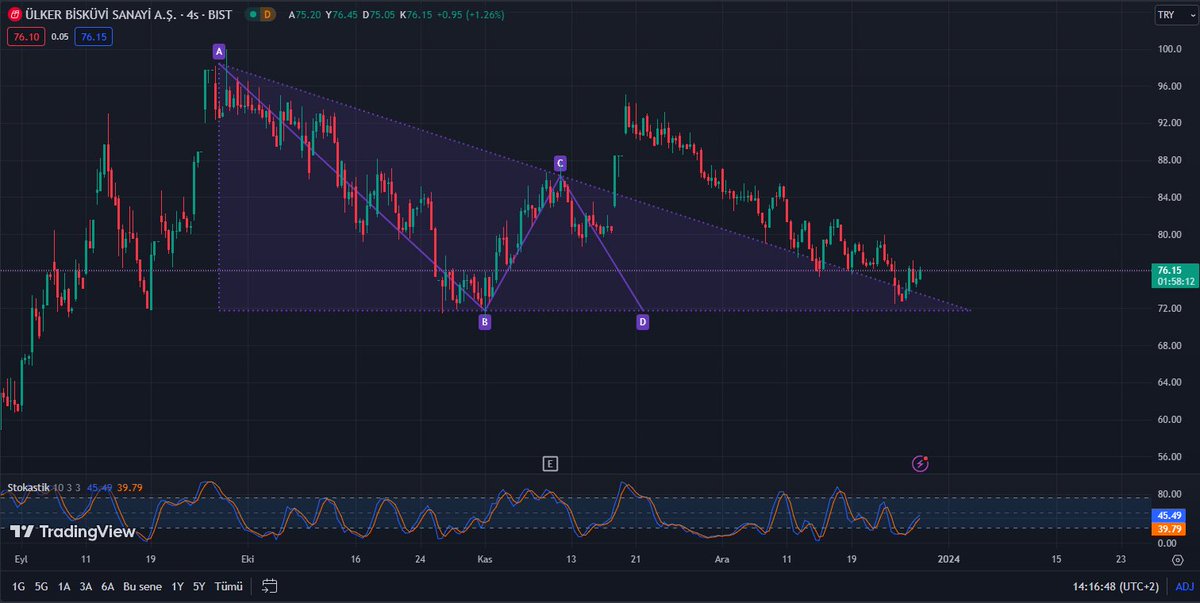Image resolution: width=1200 pixels, height=603 pixels.
Task: Click the +0.95 (+1.26%) change value
Action: (x=470, y=15)
